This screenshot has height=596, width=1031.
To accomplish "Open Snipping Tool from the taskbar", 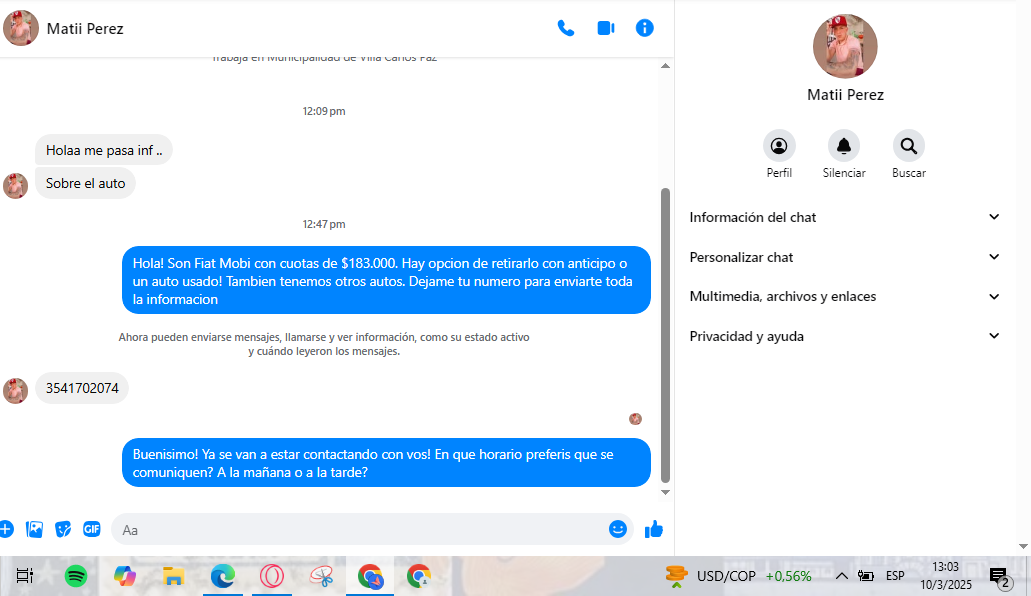I will [322, 576].
